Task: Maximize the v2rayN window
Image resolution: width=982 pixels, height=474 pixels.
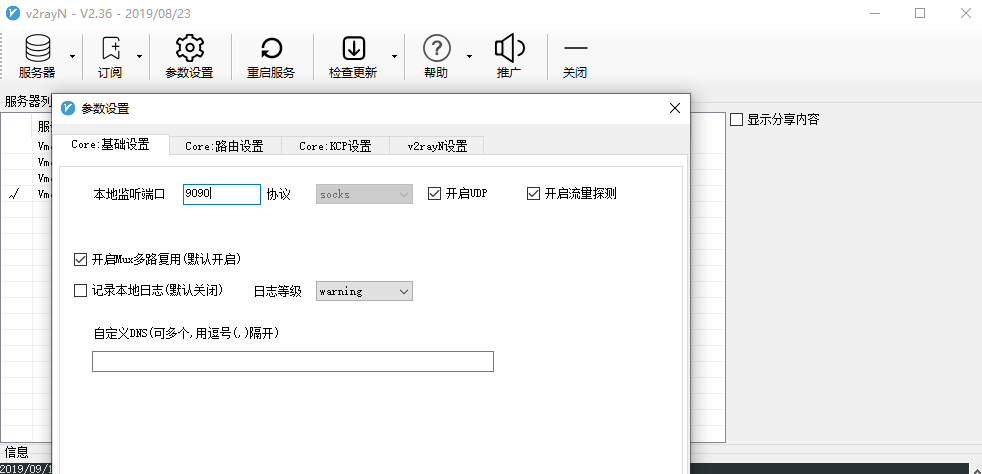Action: tap(919, 13)
